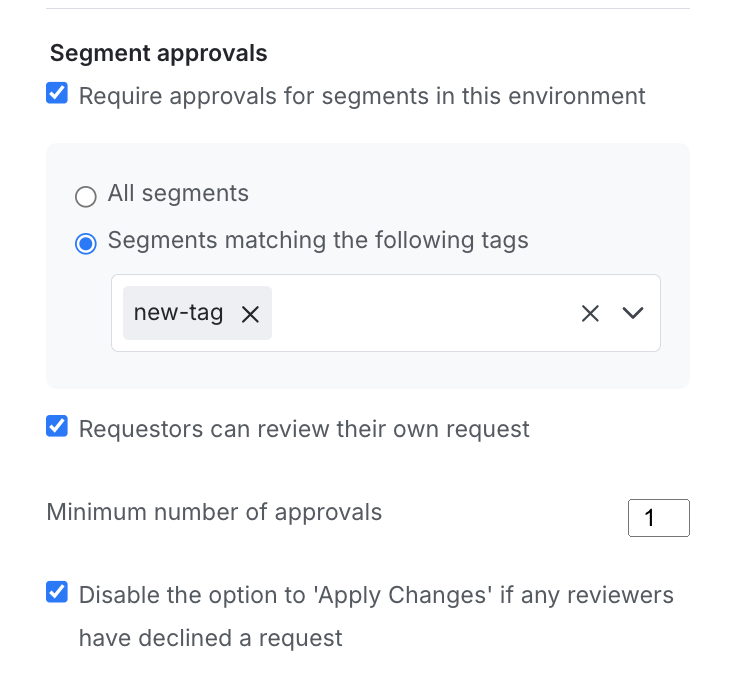
Task: Focus the Minimum number of approvals field
Action: [x=658, y=518]
